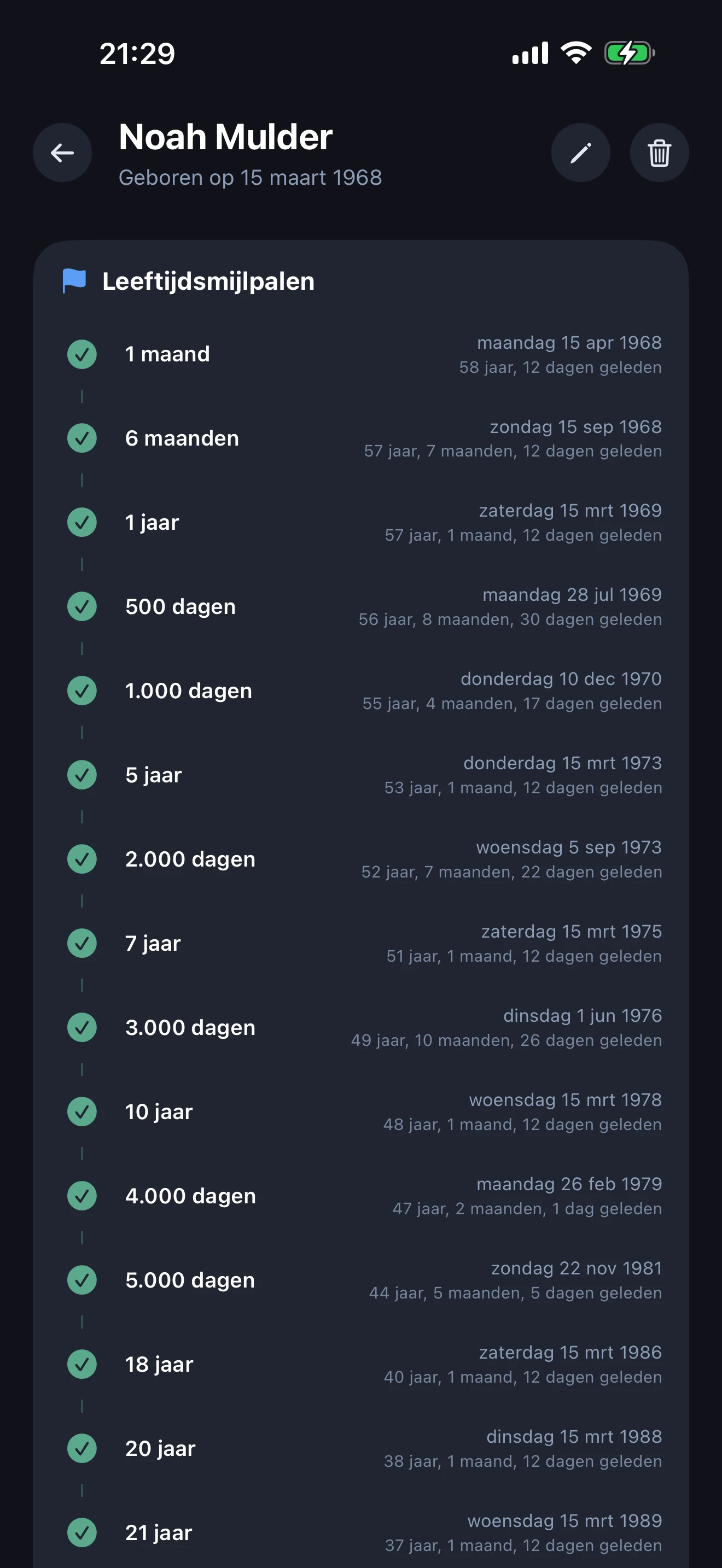The height and width of the screenshot is (1568, 722).
Task: Tap the checkmark for 10 jaar milestone
Action: coord(82,1111)
